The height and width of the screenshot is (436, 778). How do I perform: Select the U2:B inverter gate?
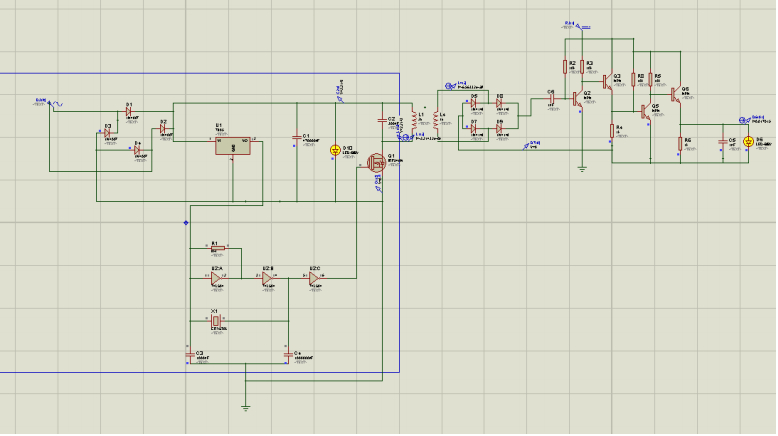click(266, 278)
